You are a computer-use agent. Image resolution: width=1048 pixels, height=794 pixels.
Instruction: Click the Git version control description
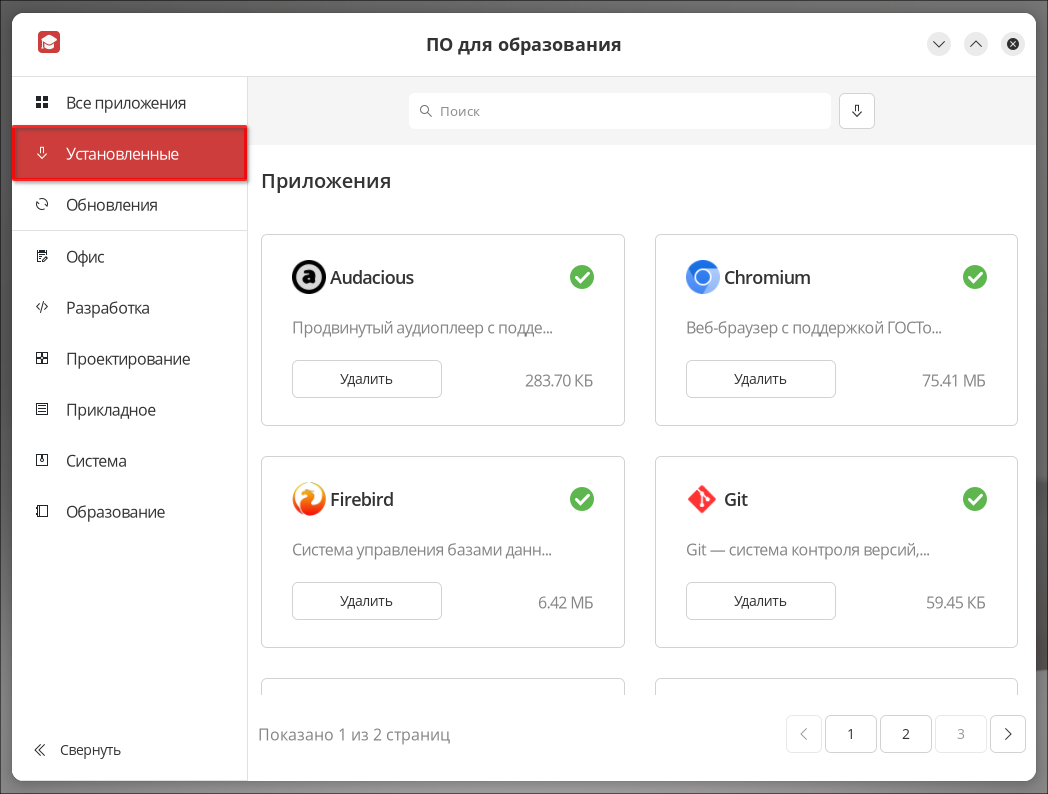(x=807, y=549)
